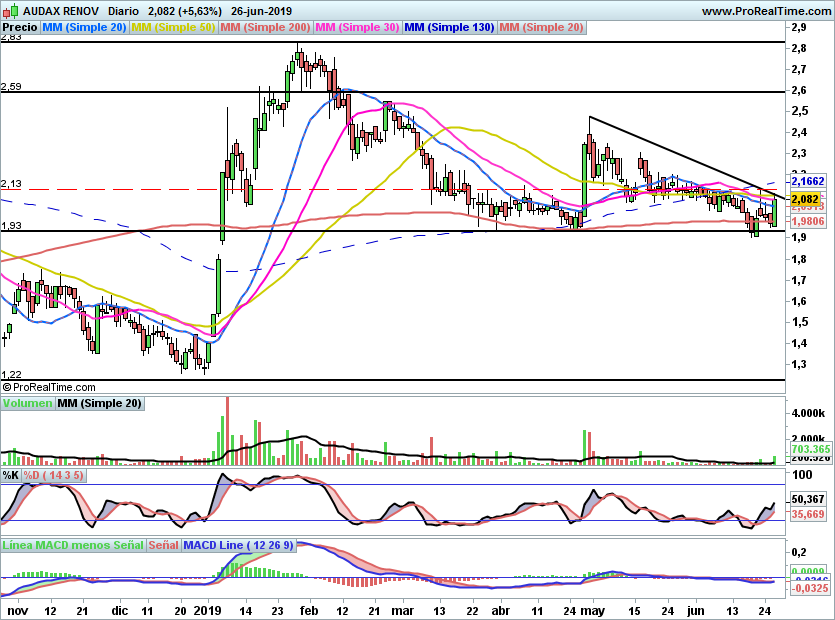Click the 2,13 dashed line label
The image size is (835, 620).
11,184
